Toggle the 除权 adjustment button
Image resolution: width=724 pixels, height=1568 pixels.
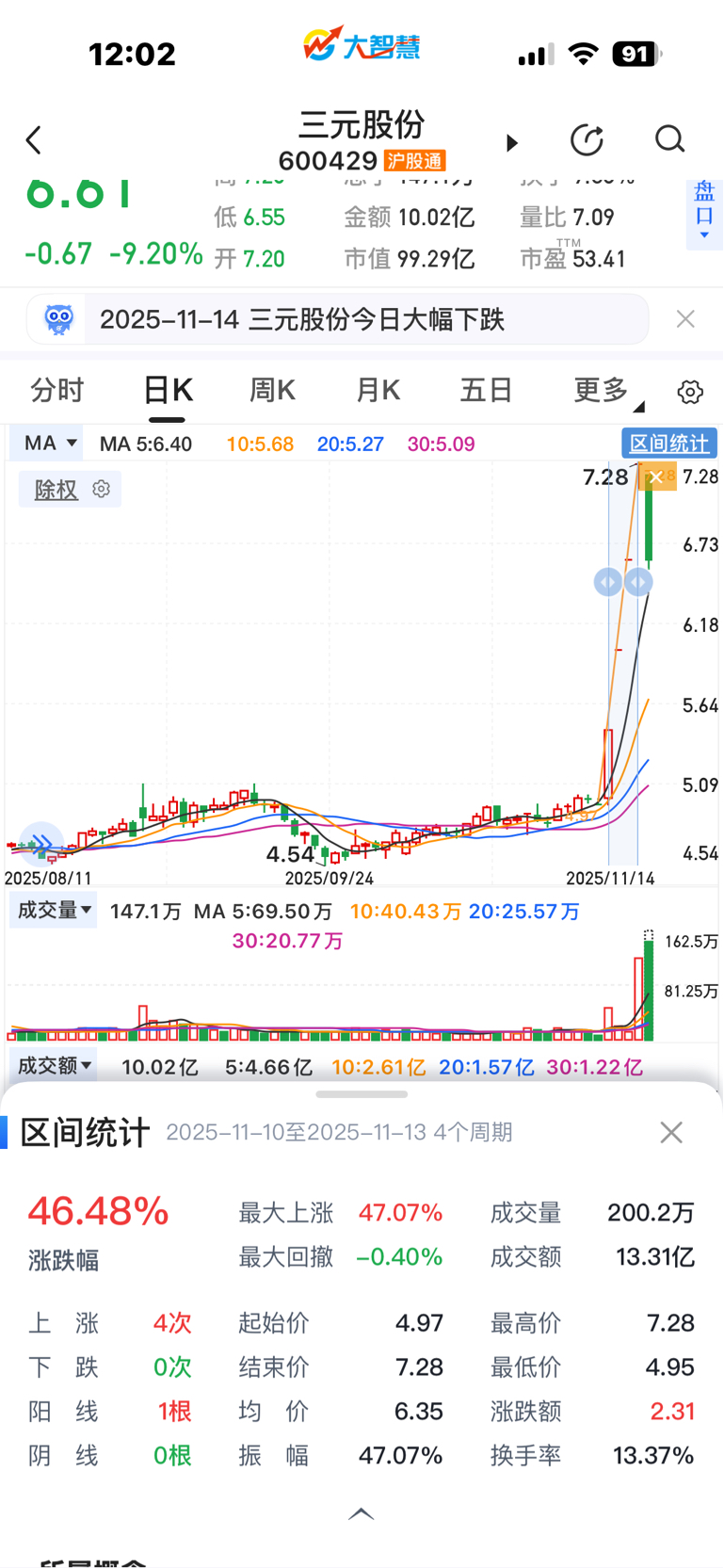point(56,490)
